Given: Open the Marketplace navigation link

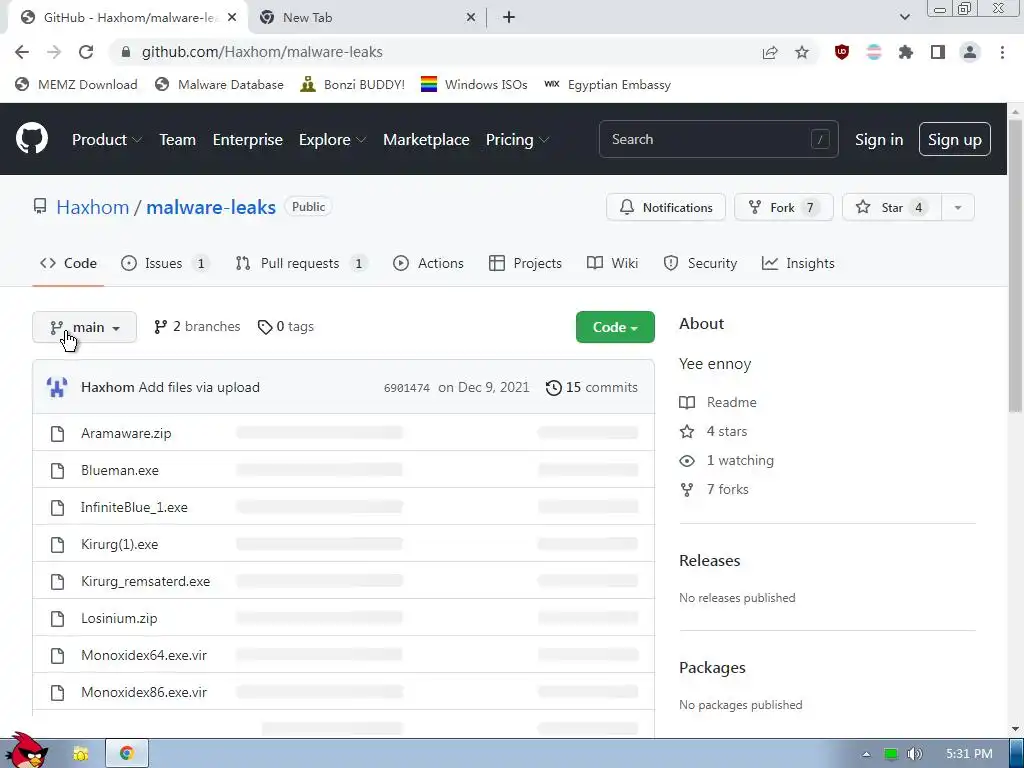Looking at the screenshot, I should pyautogui.click(x=426, y=140).
